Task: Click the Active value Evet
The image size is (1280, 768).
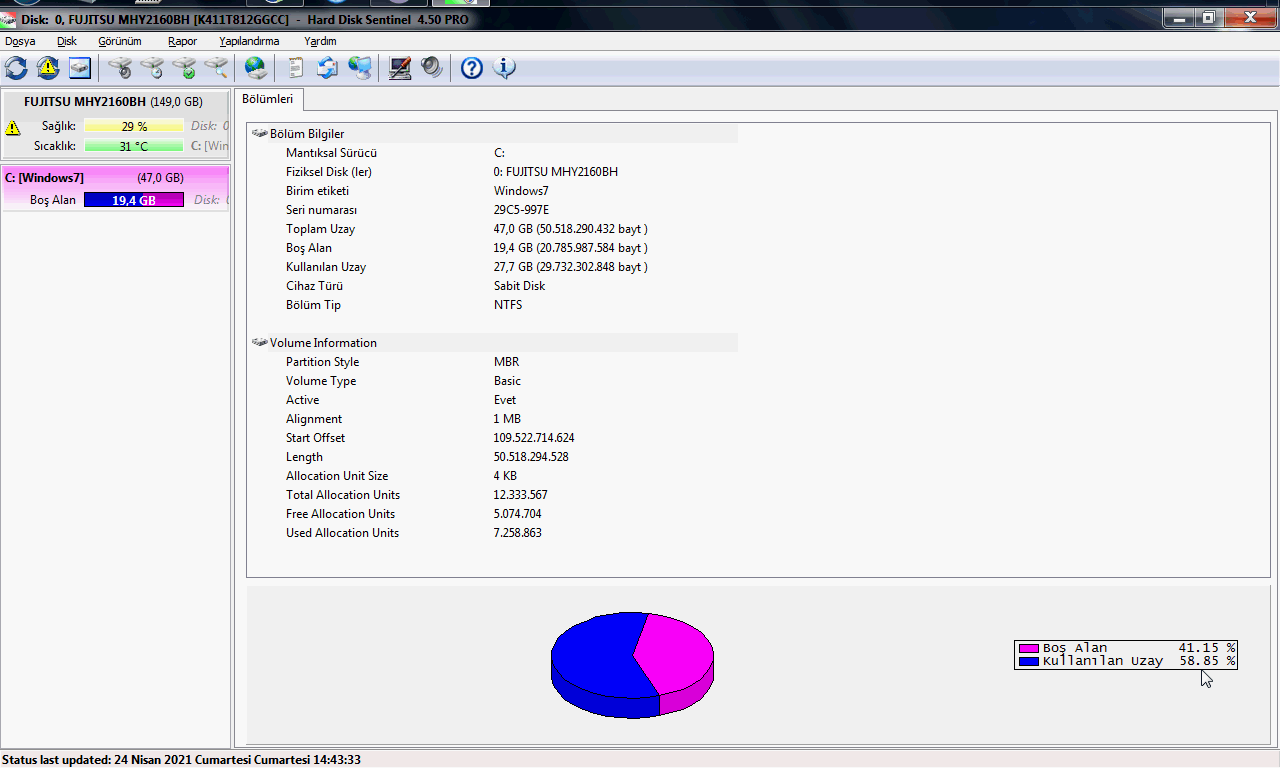Action: 505,400
